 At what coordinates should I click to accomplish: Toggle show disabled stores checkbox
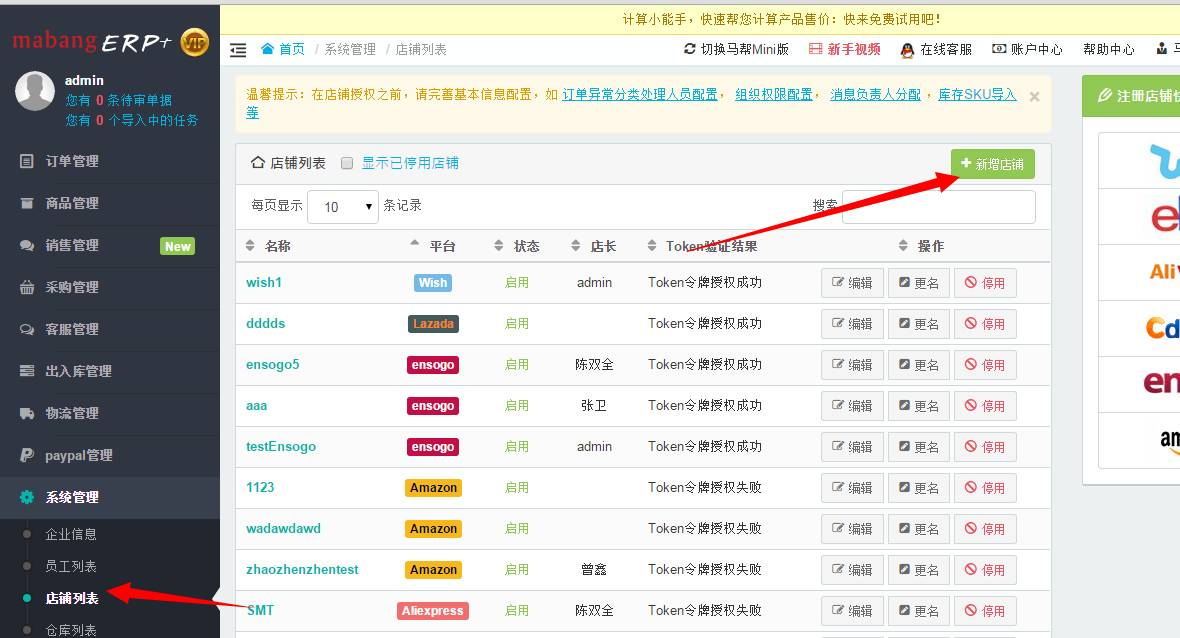[x=347, y=163]
